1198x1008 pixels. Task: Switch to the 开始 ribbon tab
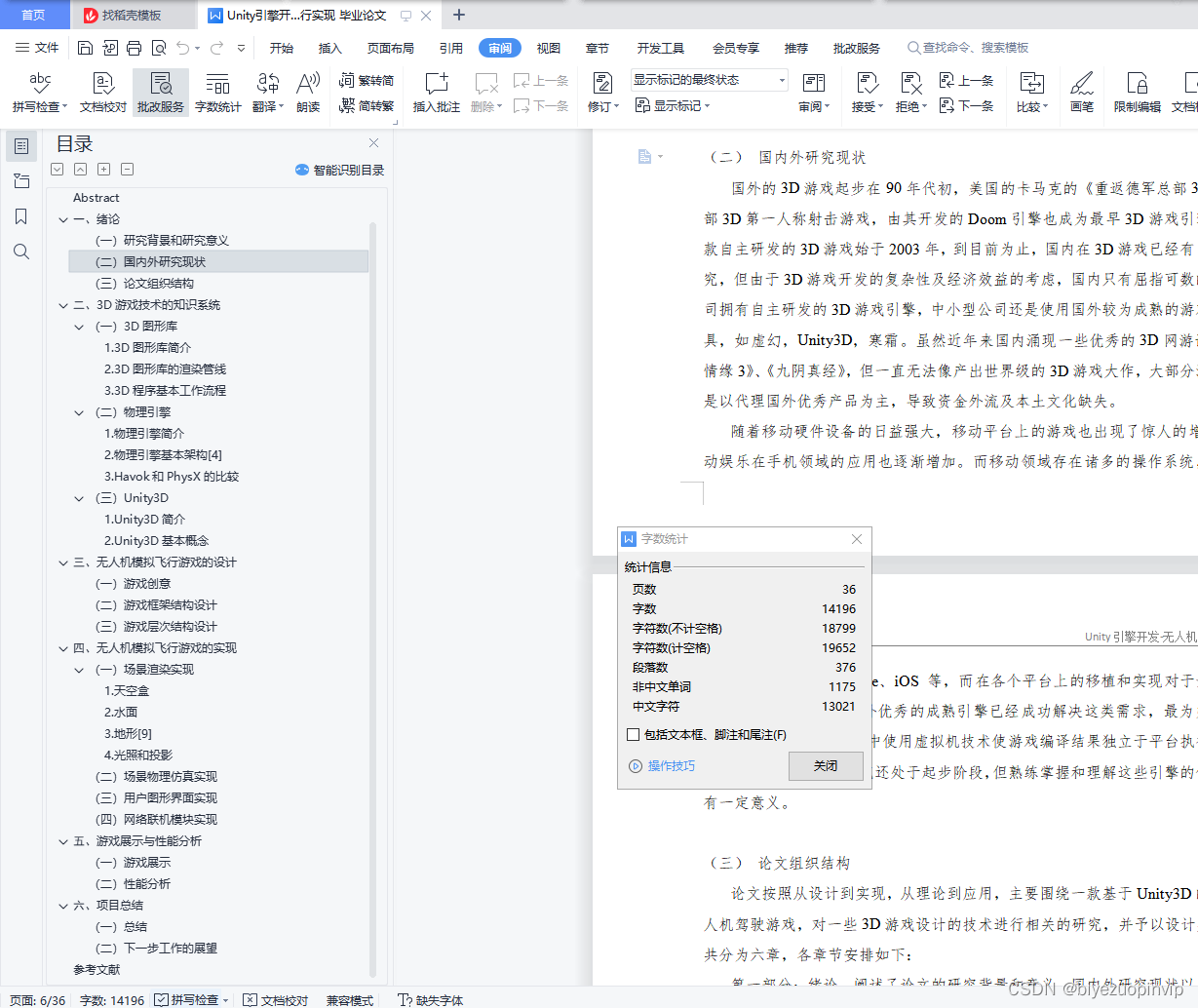point(282,48)
